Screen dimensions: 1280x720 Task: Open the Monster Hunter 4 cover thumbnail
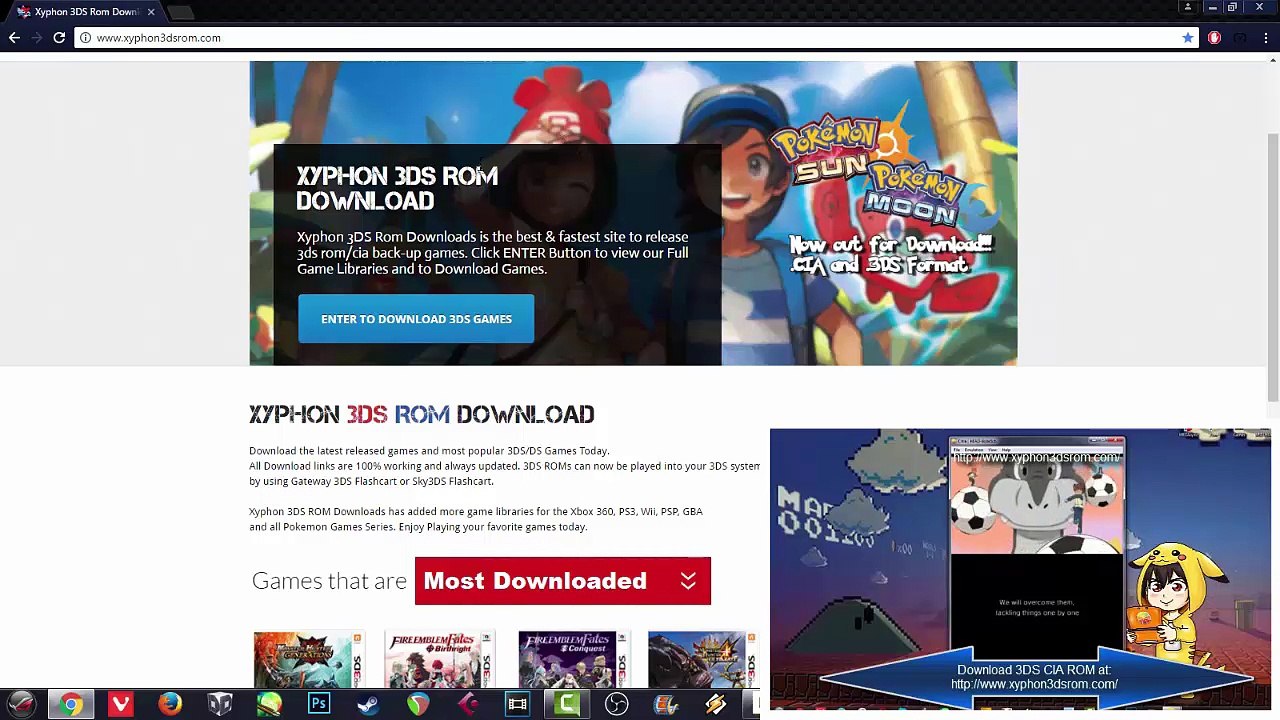coord(703,659)
